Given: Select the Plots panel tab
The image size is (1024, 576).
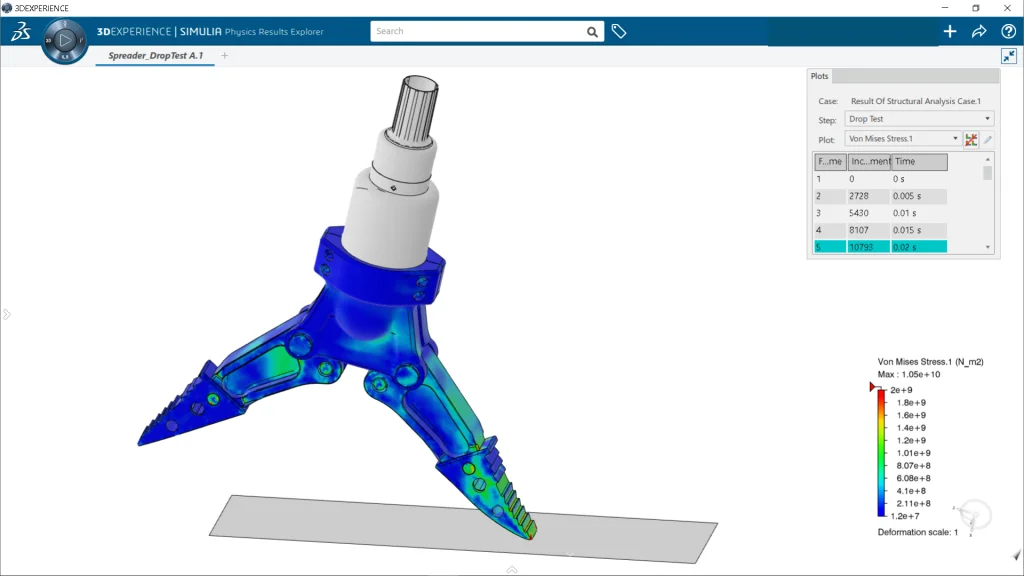Looking at the screenshot, I should 819,76.
